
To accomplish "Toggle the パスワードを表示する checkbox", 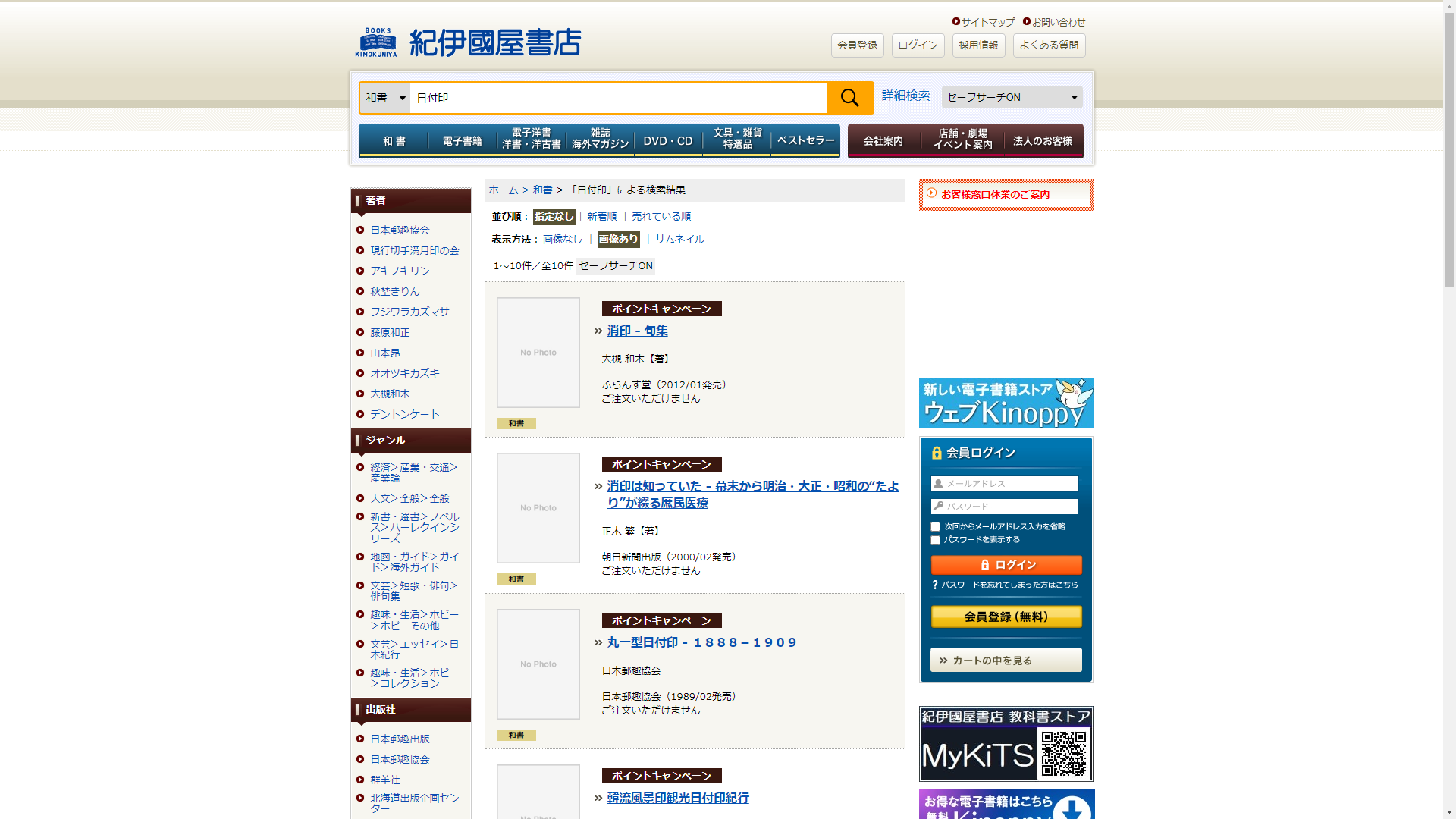I will 935,541.
